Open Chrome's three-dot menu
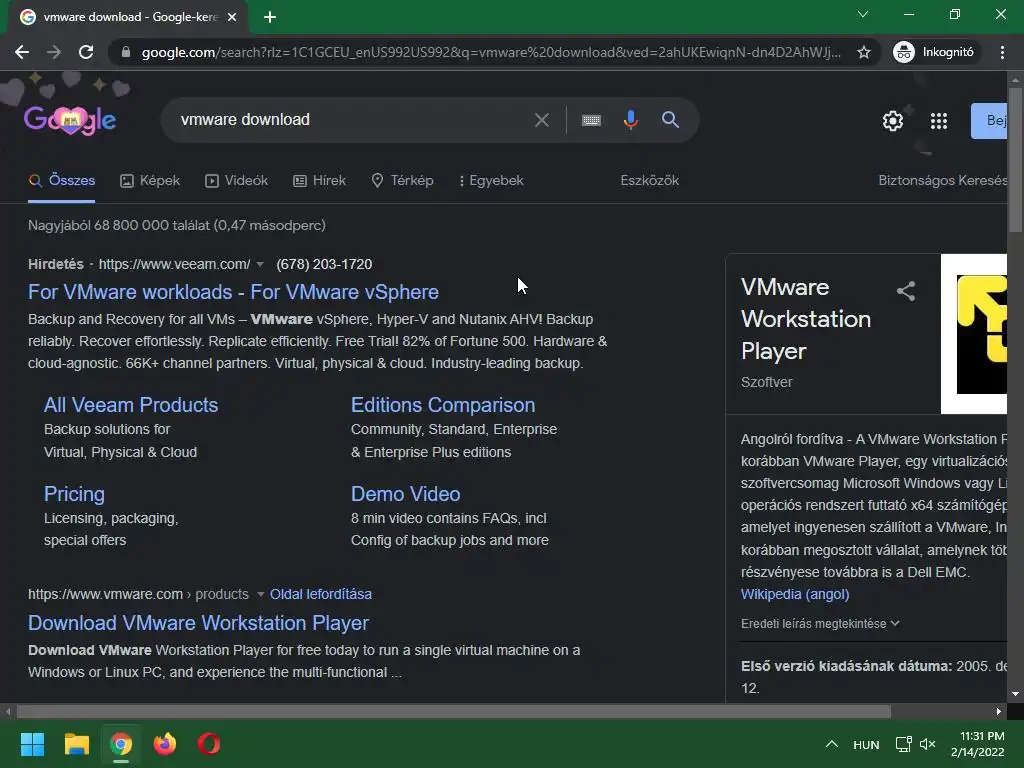The width and height of the screenshot is (1024, 768). [x=1002, y=52]
